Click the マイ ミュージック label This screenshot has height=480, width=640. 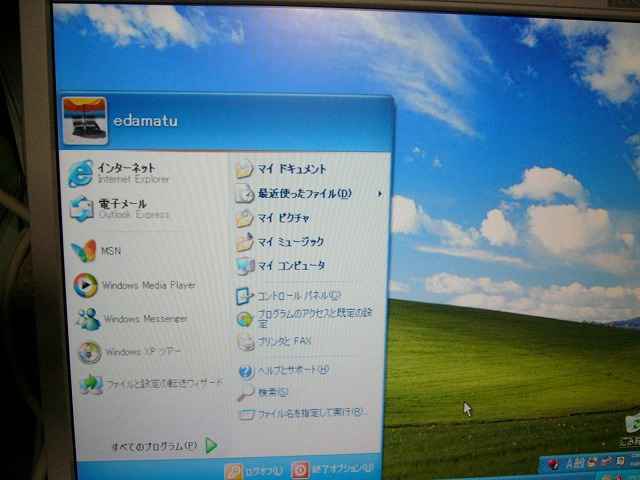pyautogui.click(x=291, y=242)
